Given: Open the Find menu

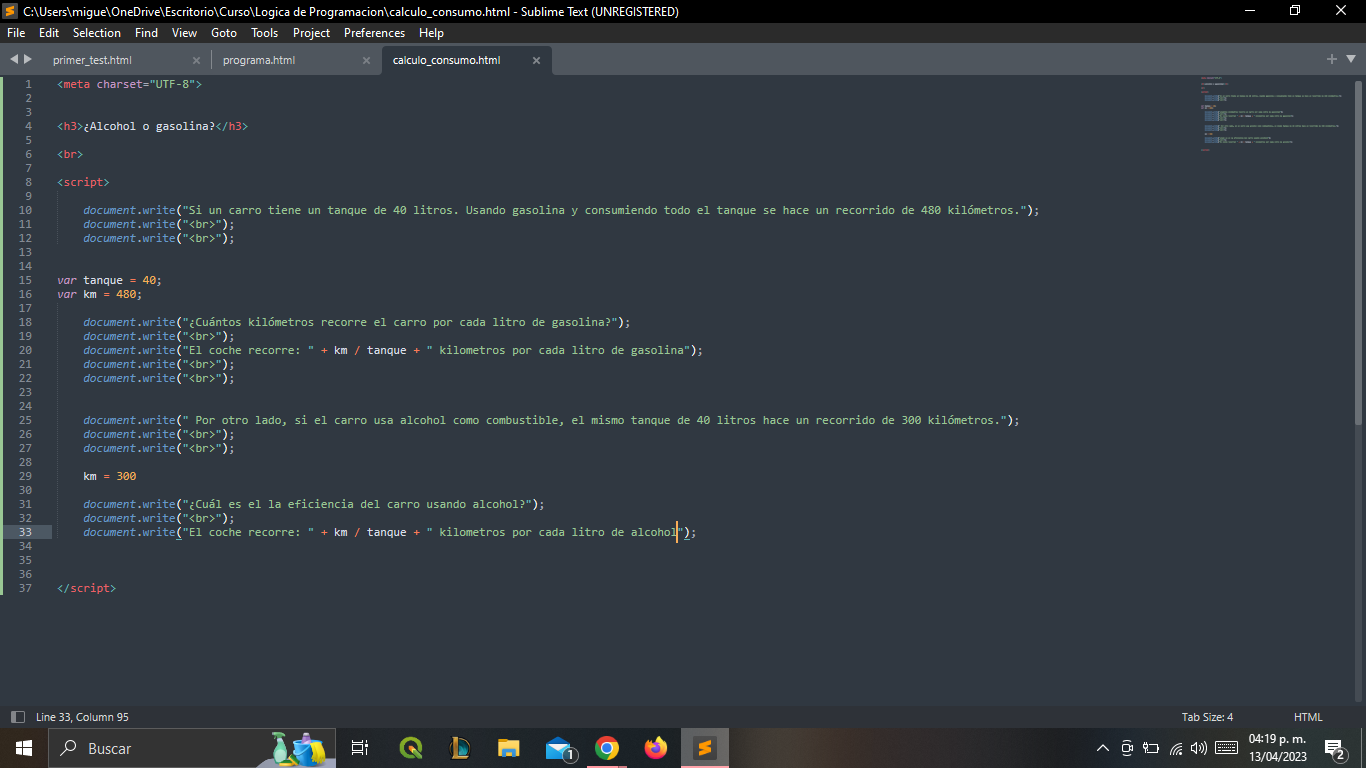Looking at the screenshot, I should click(146, 33).
